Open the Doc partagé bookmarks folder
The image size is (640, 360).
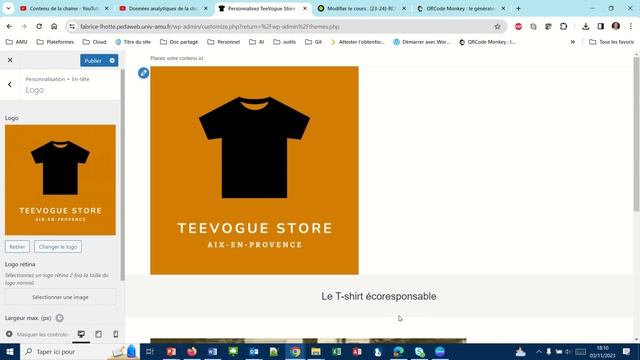(x=179, y=42)
